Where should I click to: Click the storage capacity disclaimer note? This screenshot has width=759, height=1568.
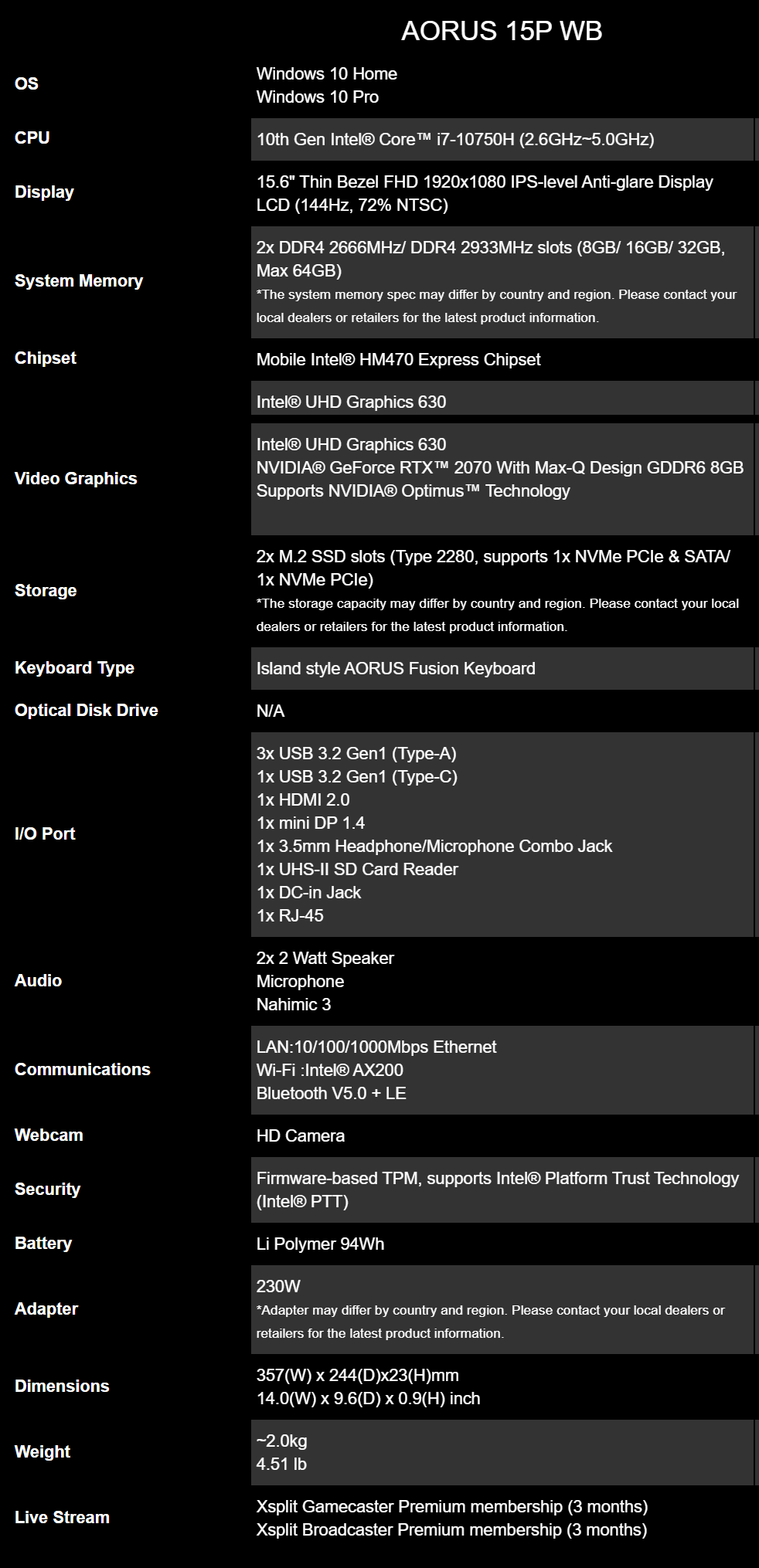[x=498, y=615]
